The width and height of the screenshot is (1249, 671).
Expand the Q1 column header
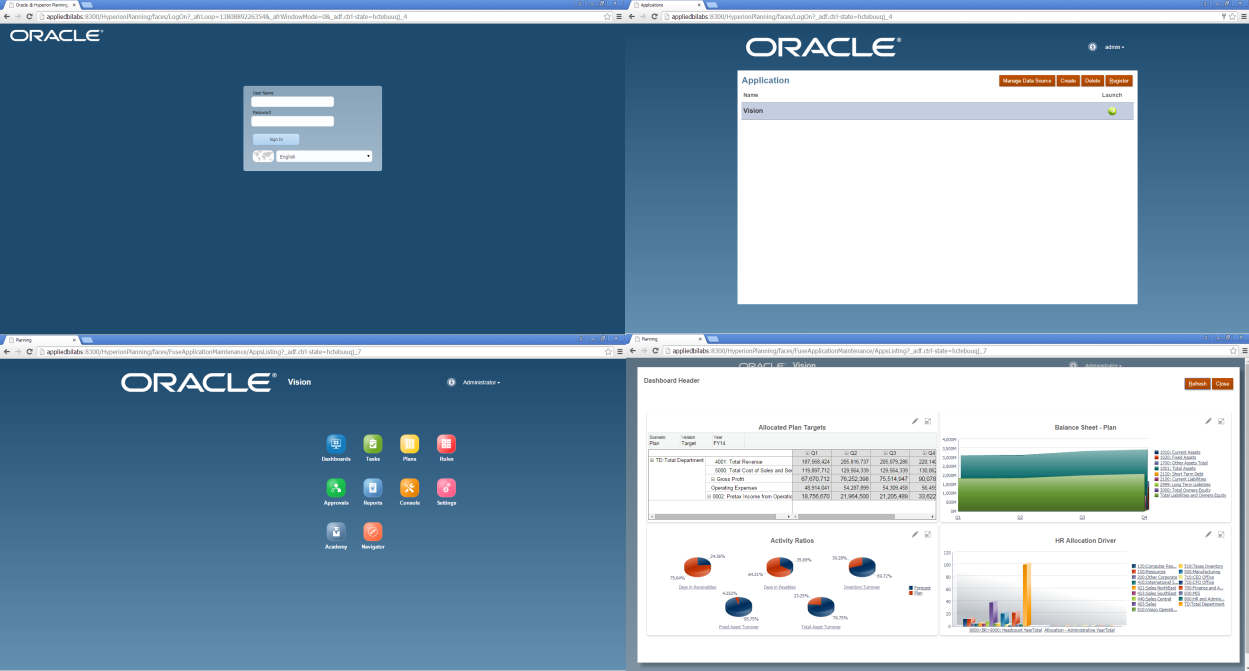[x=806, y=452]
